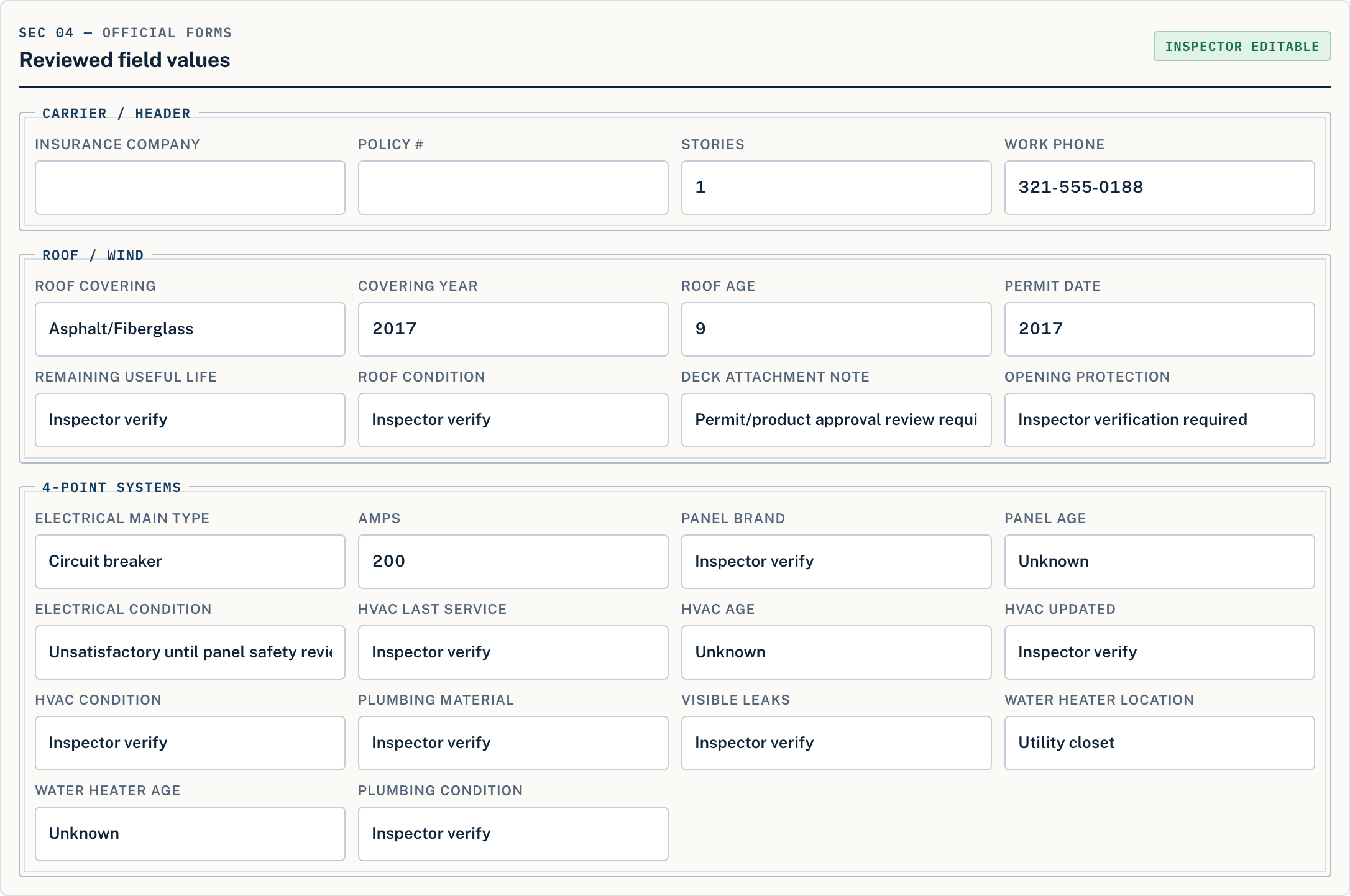Edit the Water Heater Age field
Screen dimensions: 1350x896
click(x=190, y=834)
